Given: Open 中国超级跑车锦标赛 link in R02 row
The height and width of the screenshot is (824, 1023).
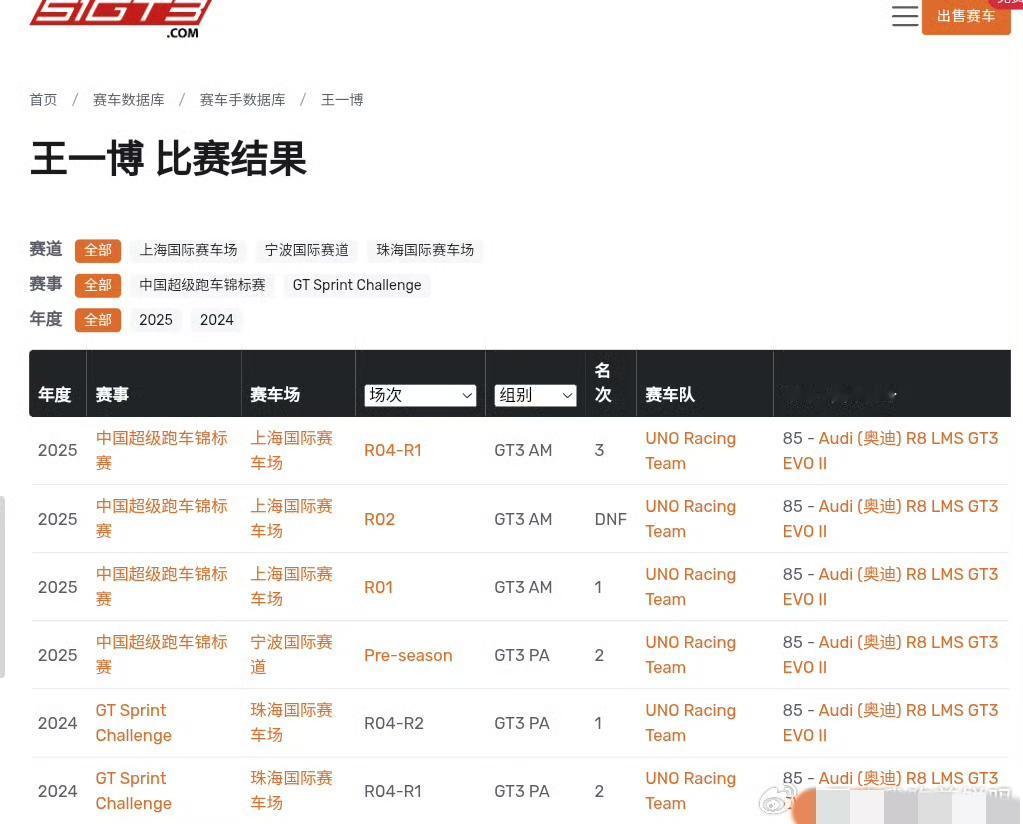Looking at the screenshot, I should coord(161,519).
